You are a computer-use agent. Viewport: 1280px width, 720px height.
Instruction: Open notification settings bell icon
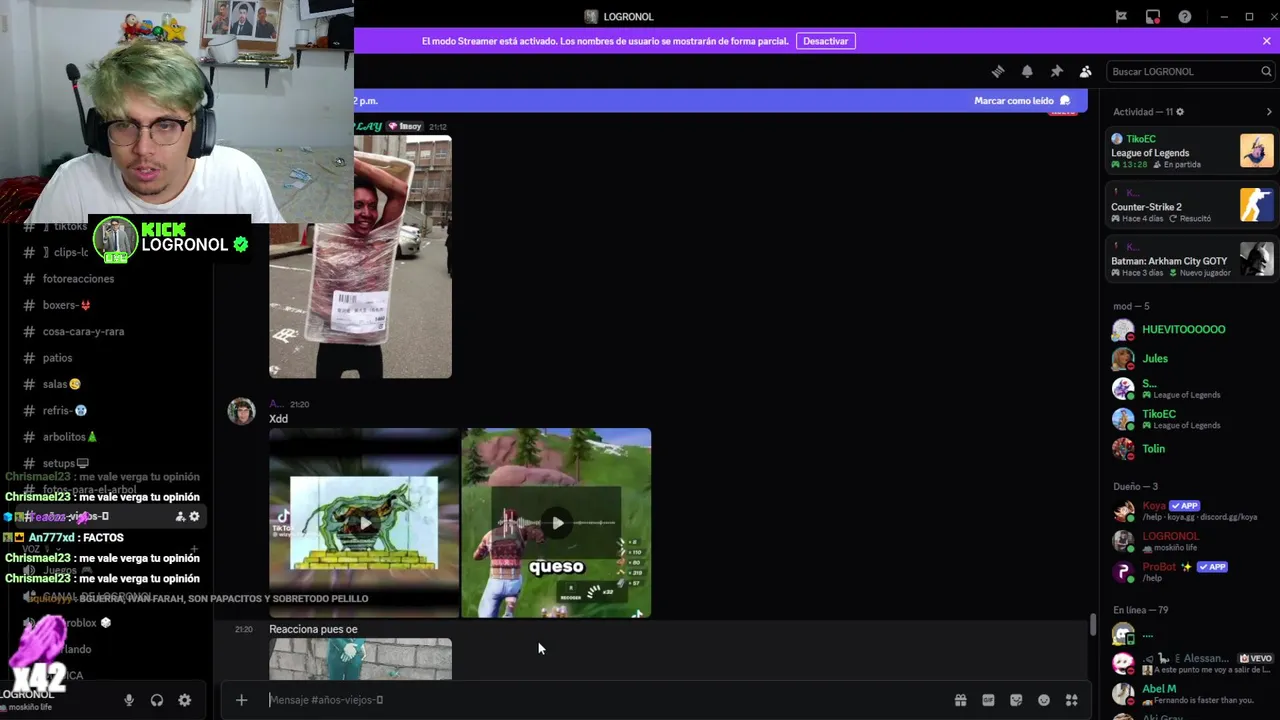1027,71
